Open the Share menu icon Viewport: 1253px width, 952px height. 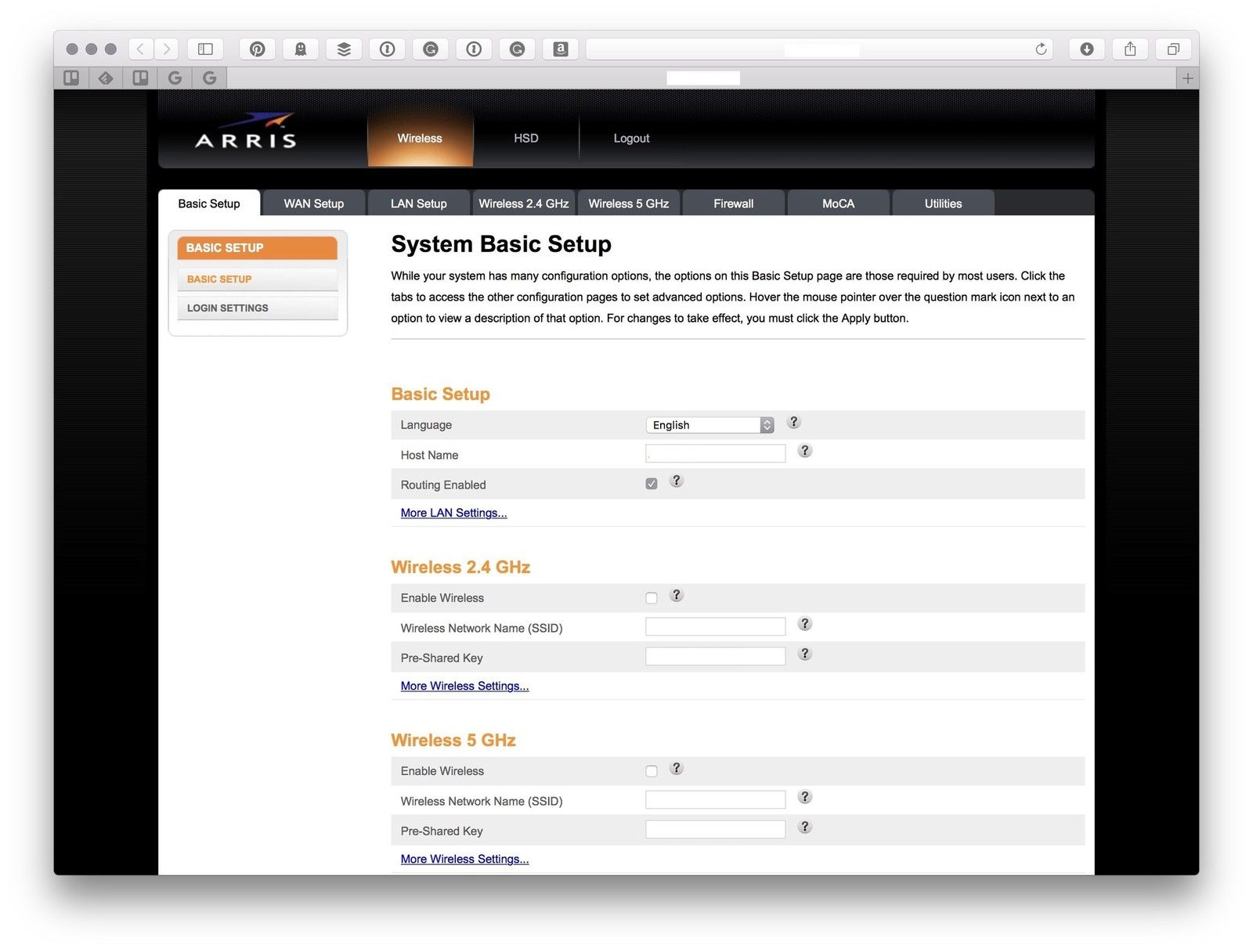[1130, 49]
